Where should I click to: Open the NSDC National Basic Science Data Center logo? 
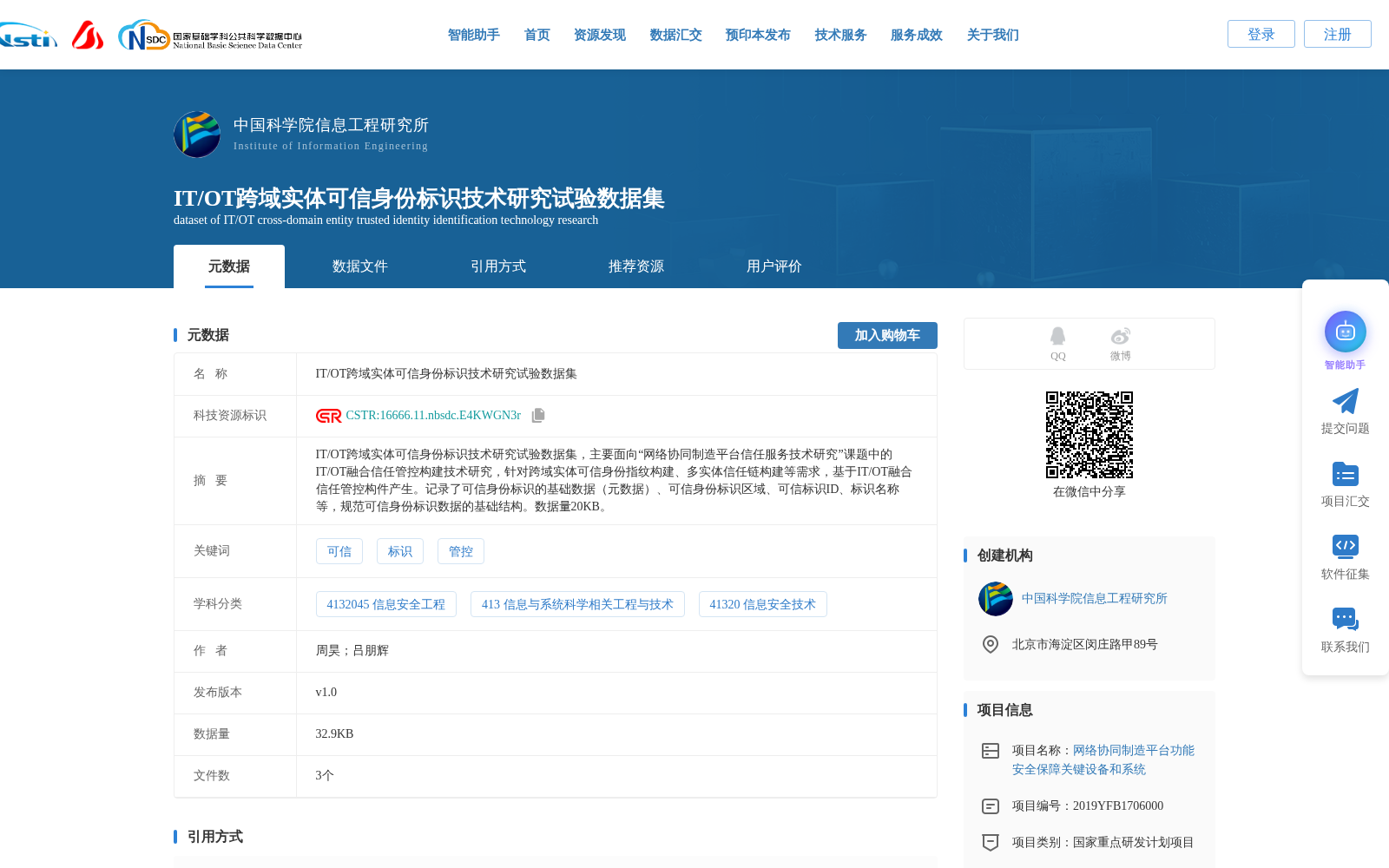click(210, 36)
